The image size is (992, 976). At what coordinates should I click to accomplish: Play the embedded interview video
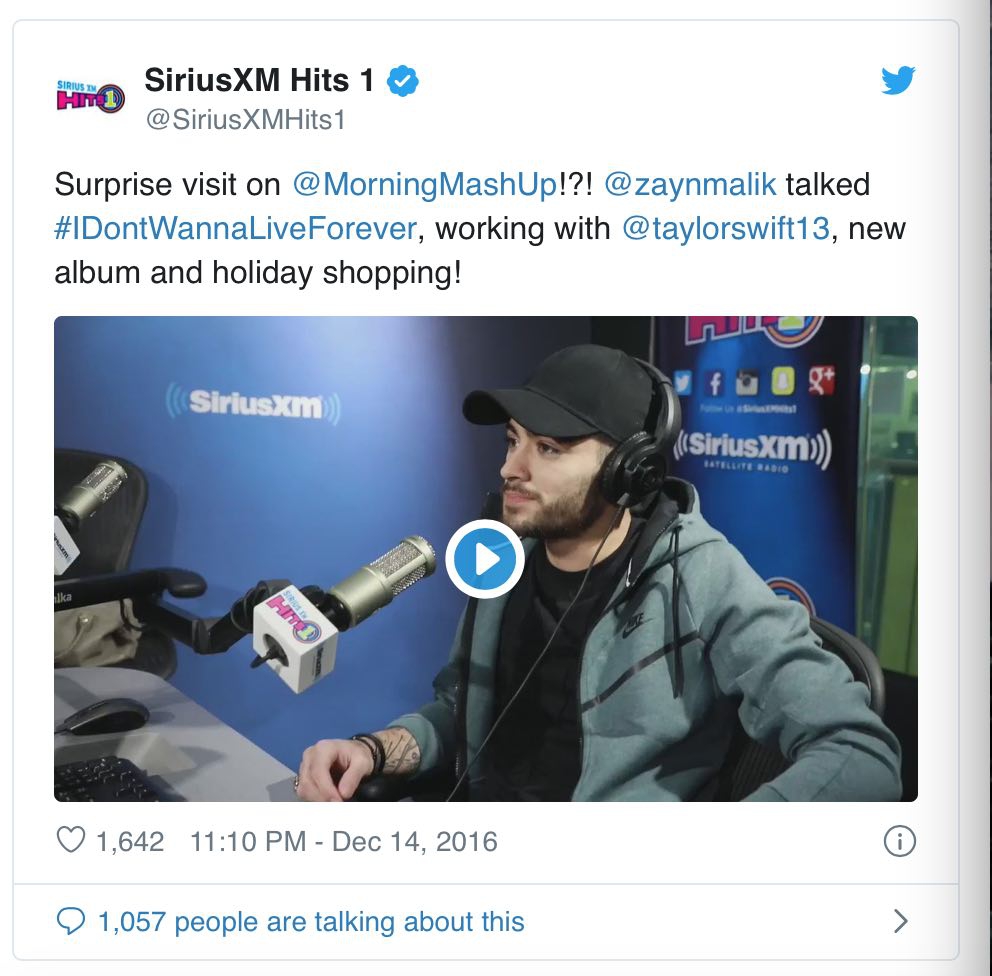tap(485, 559)
